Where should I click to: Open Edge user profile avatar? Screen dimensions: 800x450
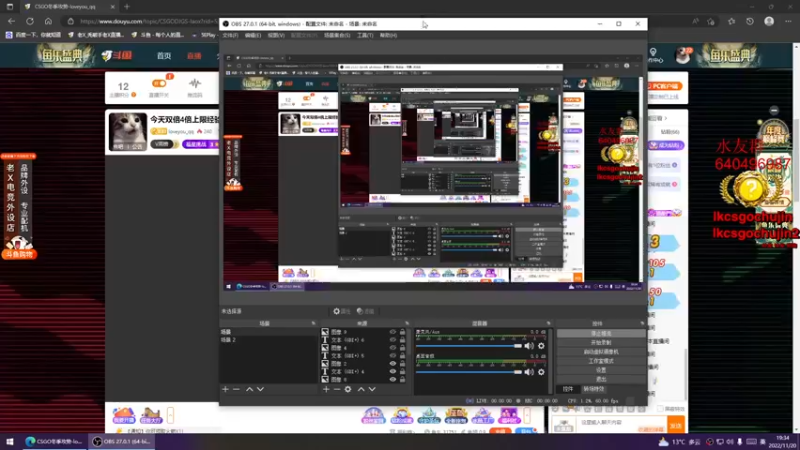[x=769, y=21]
